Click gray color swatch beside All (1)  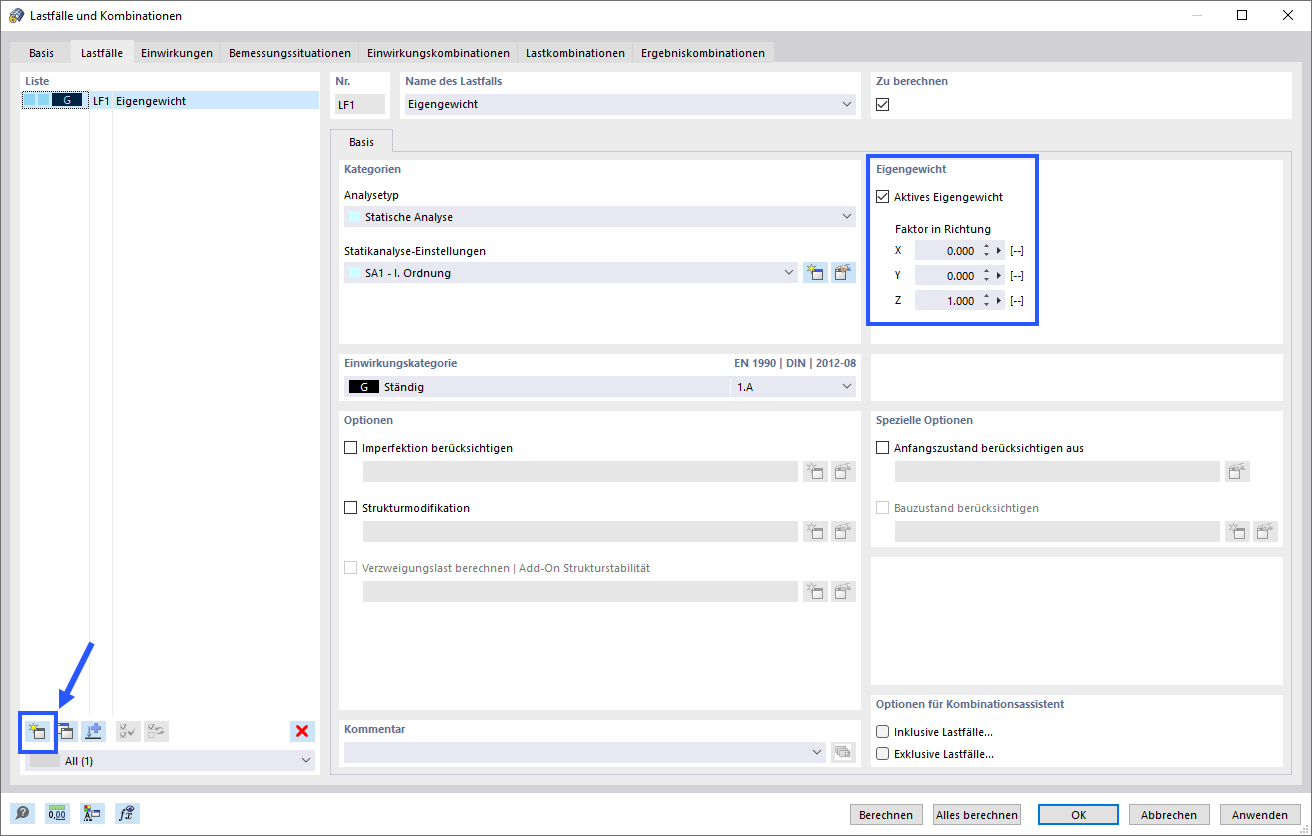[x=44, y=761]
